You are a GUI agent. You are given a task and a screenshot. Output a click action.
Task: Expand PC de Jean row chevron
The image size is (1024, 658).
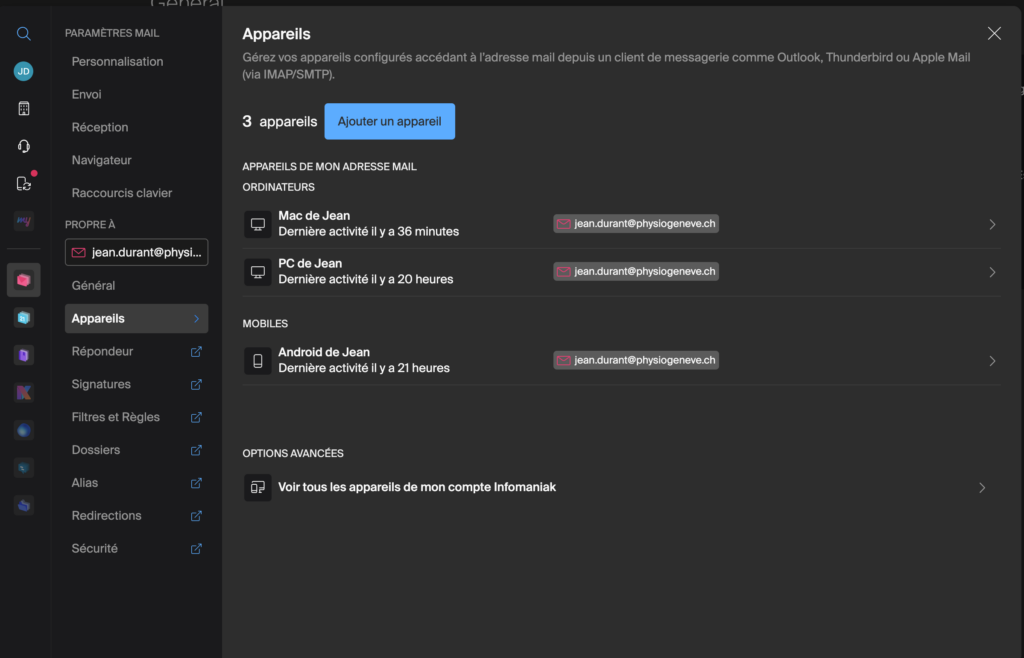(x=992, y=272)
